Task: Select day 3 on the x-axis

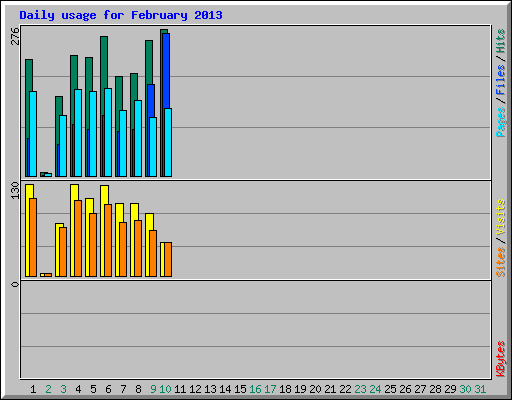Action: (63, 389)
